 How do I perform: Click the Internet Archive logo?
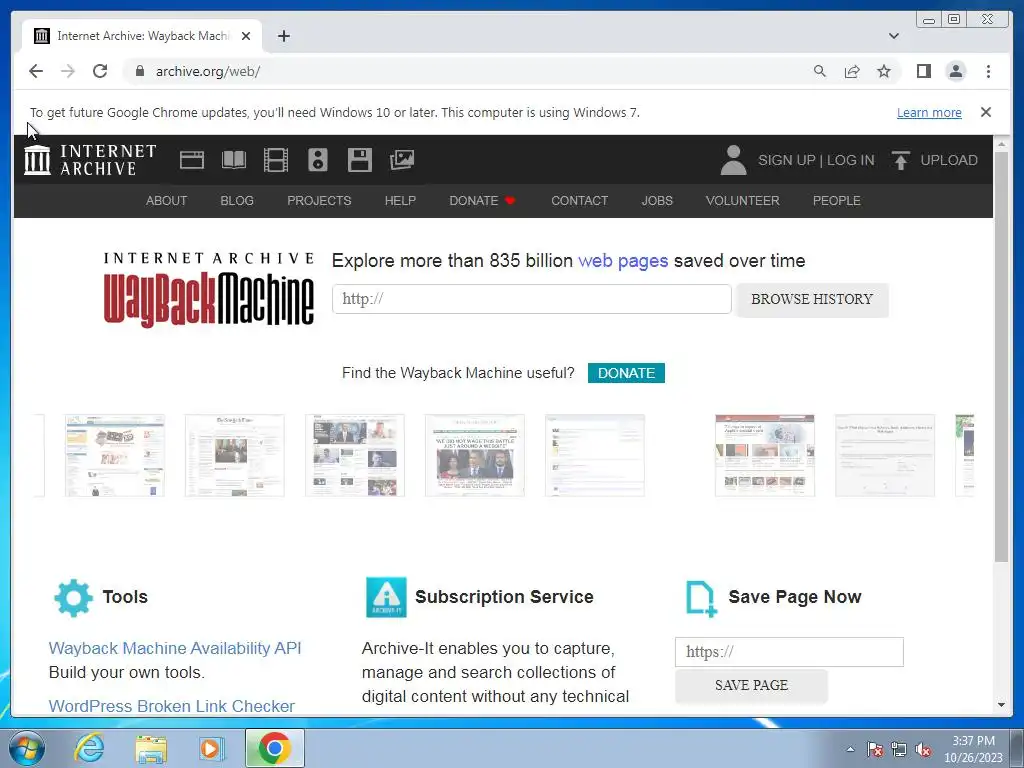pos(90,160)
